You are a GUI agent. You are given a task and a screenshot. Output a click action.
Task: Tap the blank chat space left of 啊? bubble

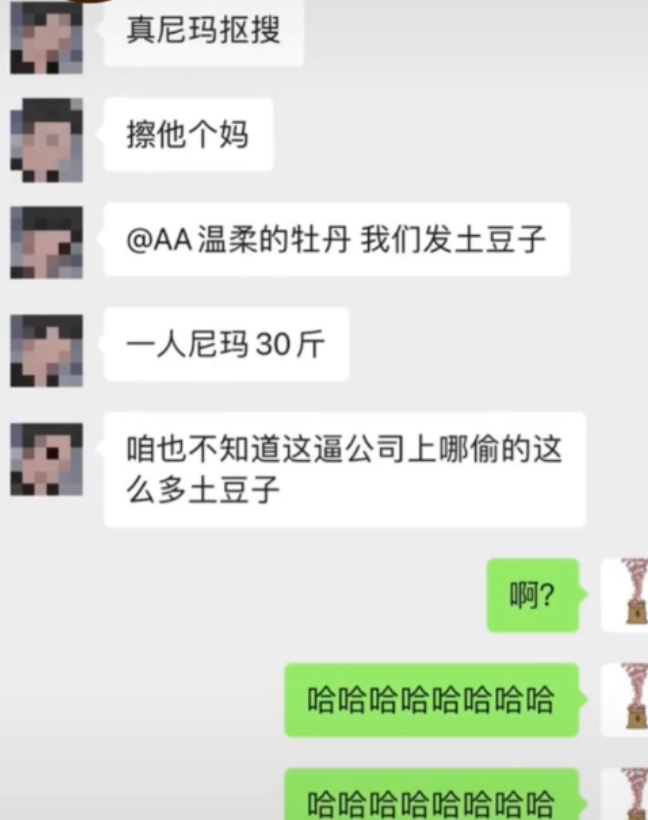(x=243, y=595)
